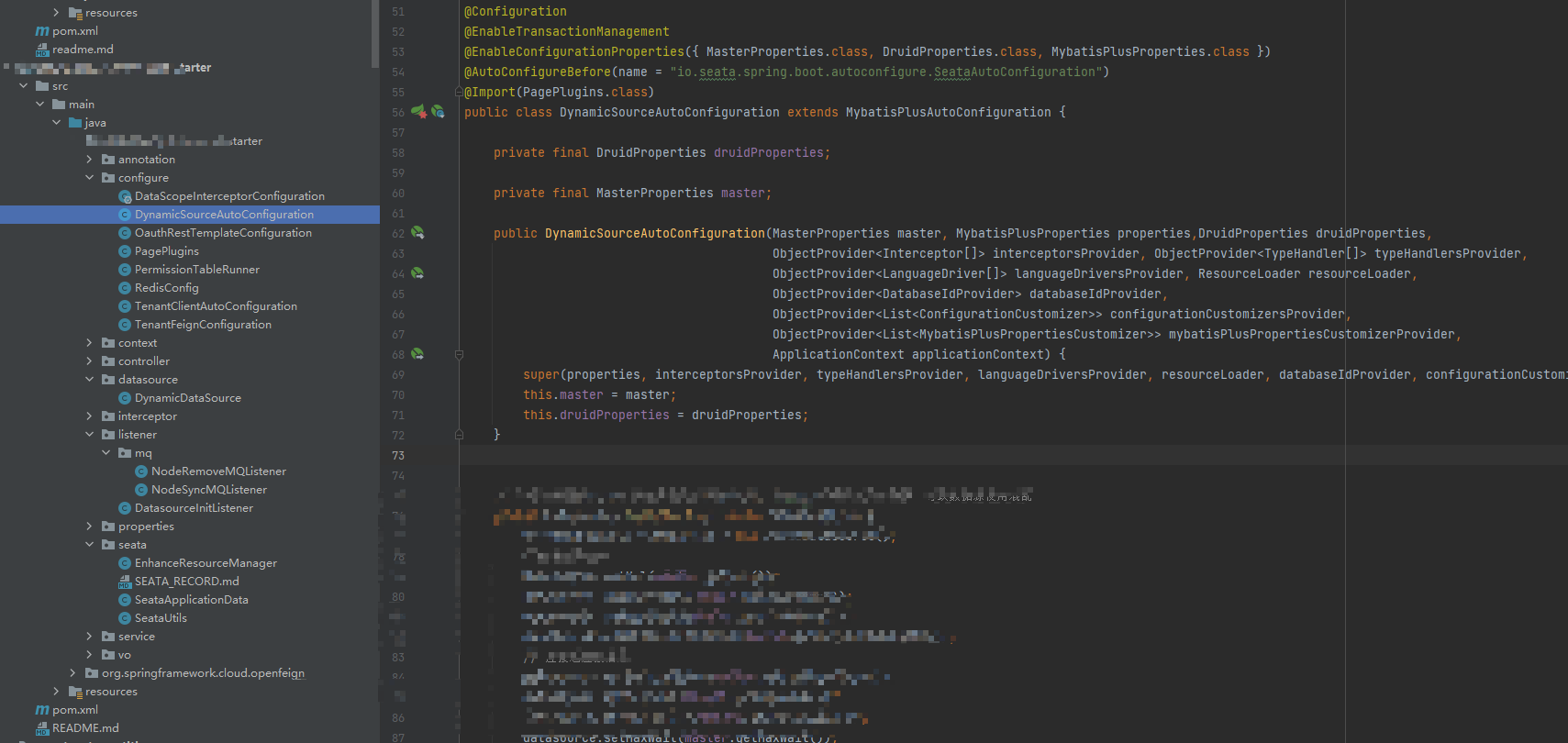Open TenantFeignConfiguration class

click(x=203, y=325)
